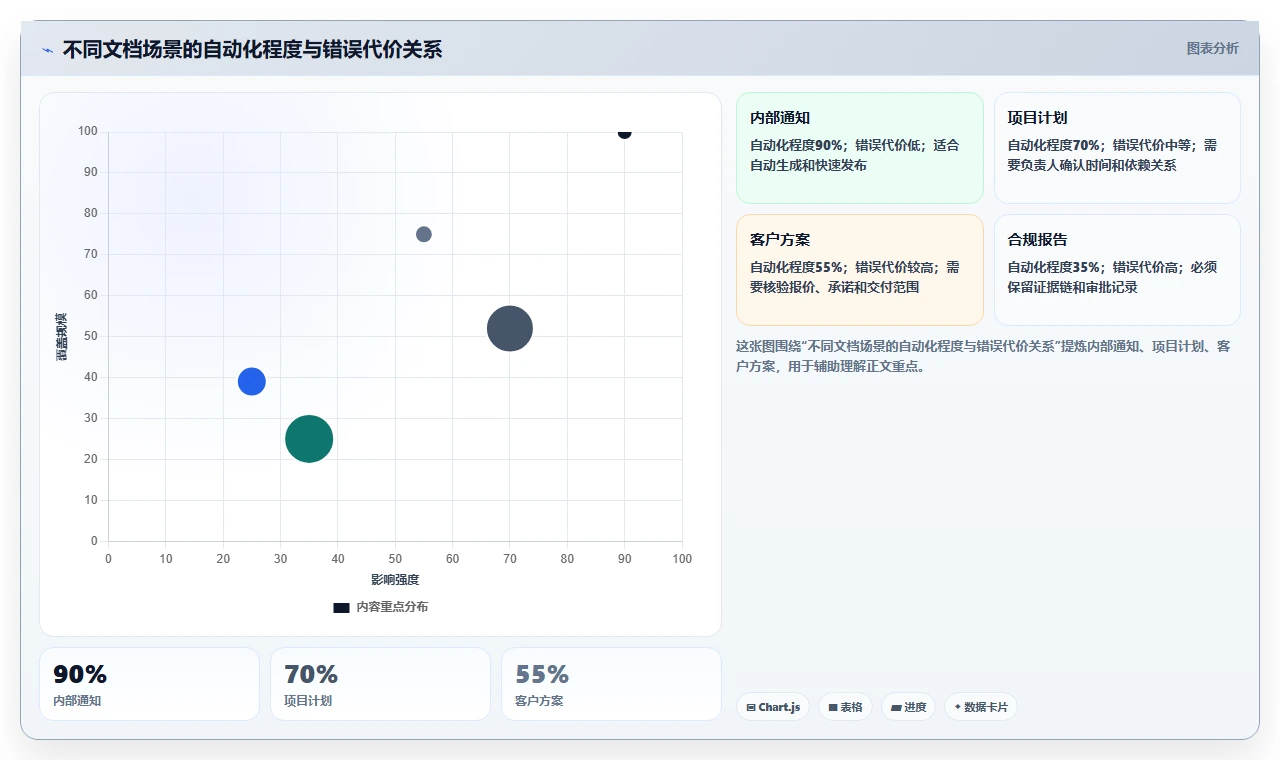The width and height of the screenshot is (1280, 760).
Task: Select the blue bubble on the chart
Action: click(x=252, y=381)
